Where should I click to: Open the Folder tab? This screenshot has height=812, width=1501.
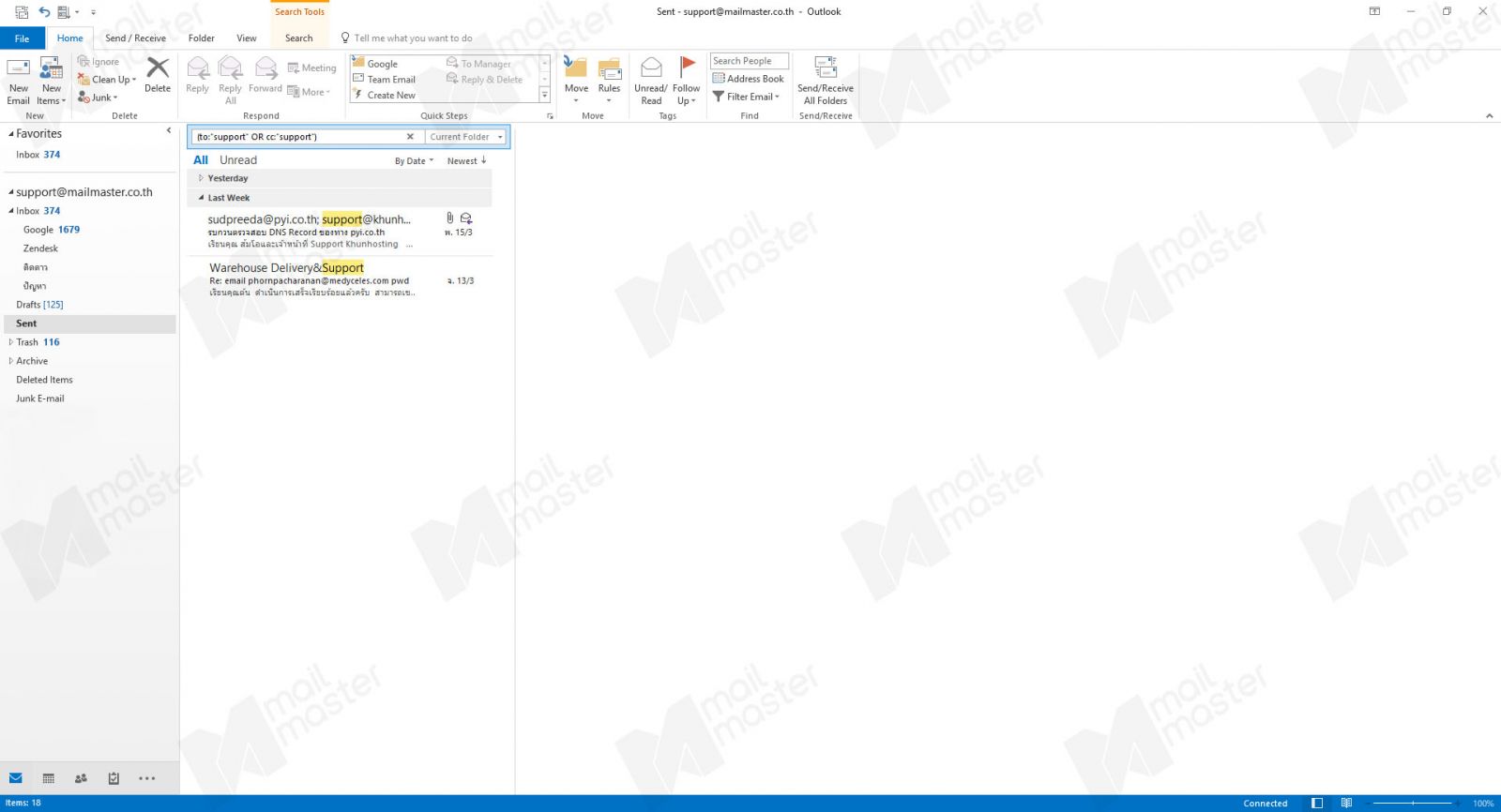coord(201,38)
